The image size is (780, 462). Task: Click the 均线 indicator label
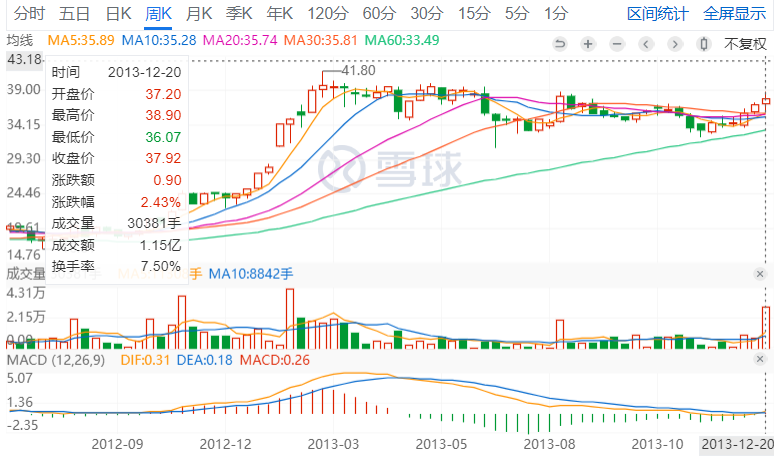pyautogui.click(x=19, y=40)
